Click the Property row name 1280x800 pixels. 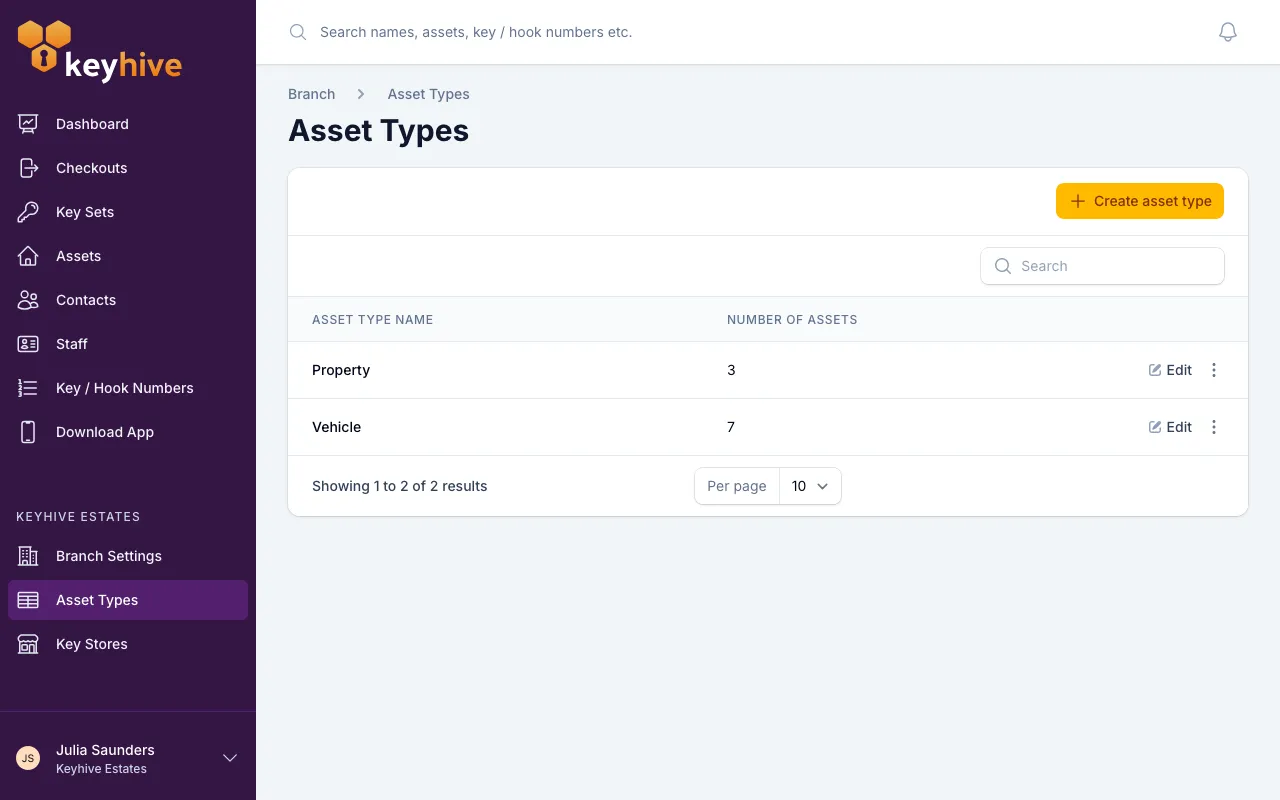[341, 370]
